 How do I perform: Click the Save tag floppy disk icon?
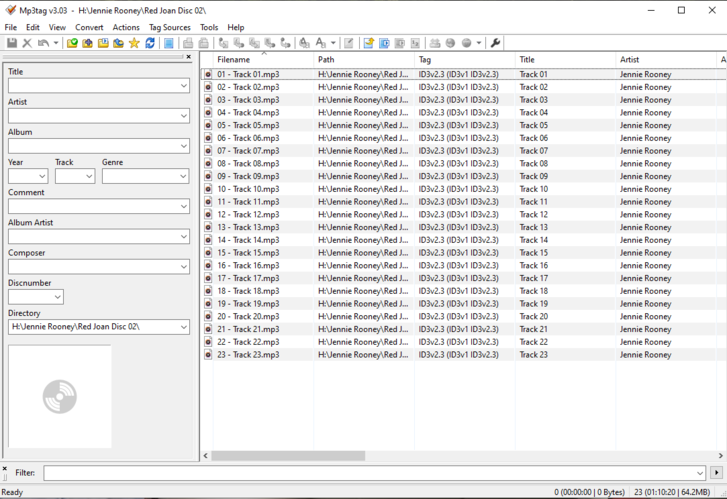pyautogui.click(x=12, y=43)
